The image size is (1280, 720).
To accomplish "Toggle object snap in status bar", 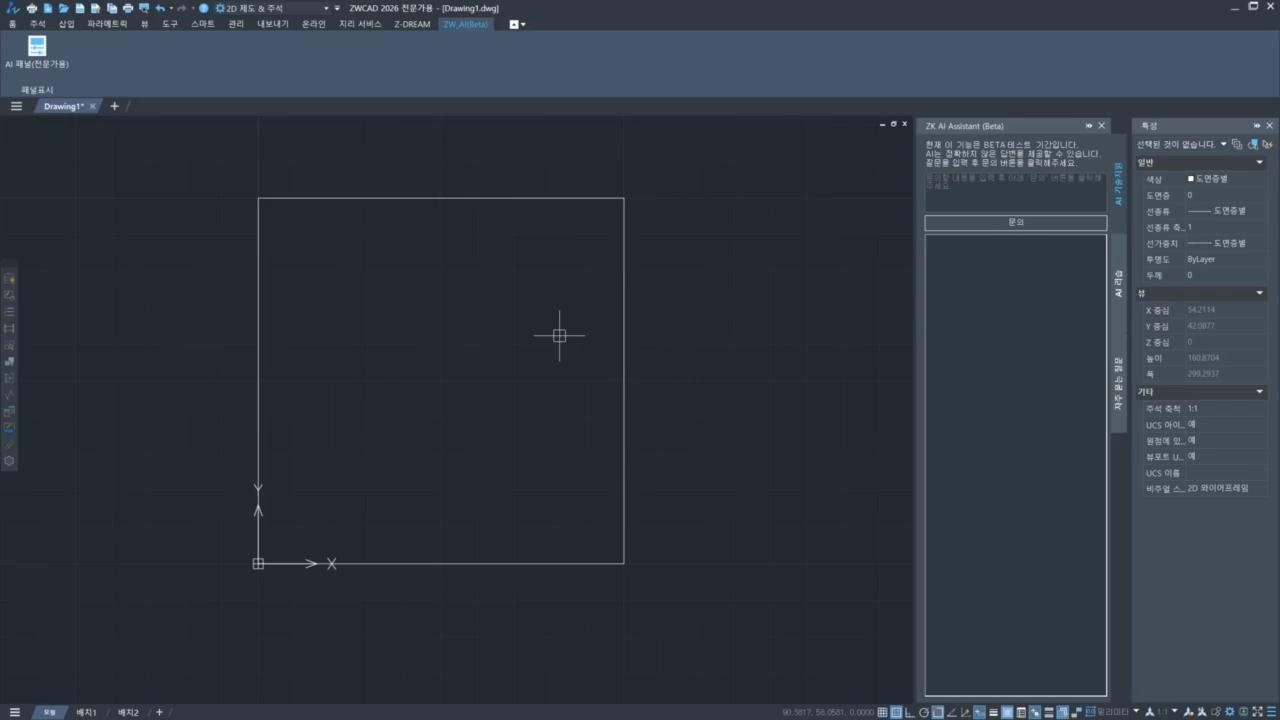I will point(938,712).
